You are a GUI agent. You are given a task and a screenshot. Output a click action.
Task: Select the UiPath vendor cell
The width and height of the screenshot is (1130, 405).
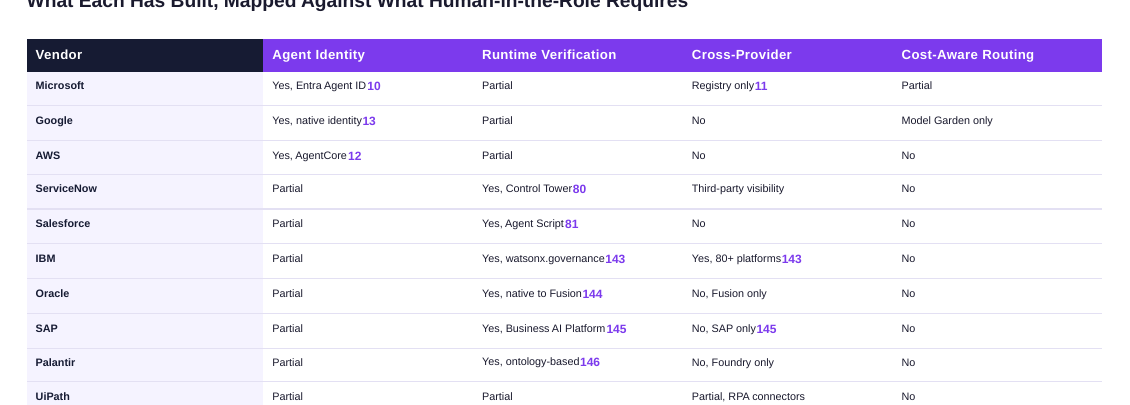[x=145, y=393]
